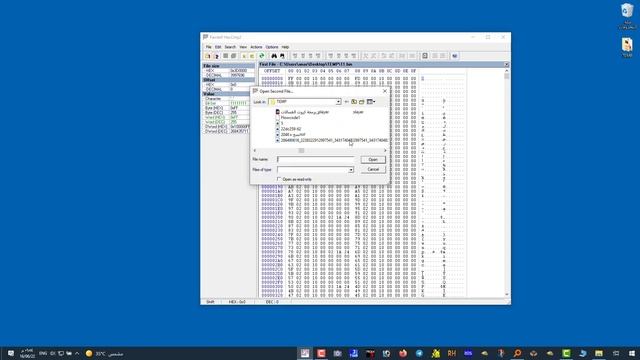Select the long numeric filename starting 206

(331, 140)
